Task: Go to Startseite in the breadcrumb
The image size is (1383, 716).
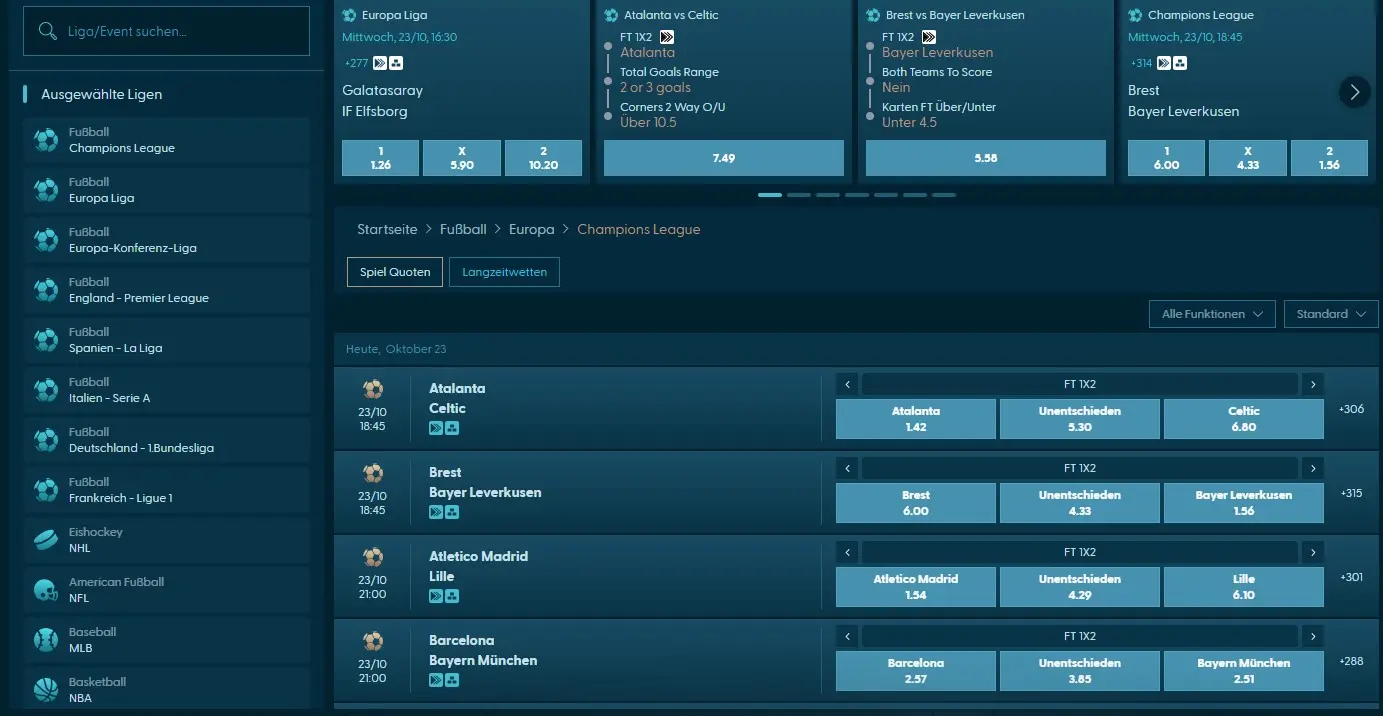Action: coord(387,229)
